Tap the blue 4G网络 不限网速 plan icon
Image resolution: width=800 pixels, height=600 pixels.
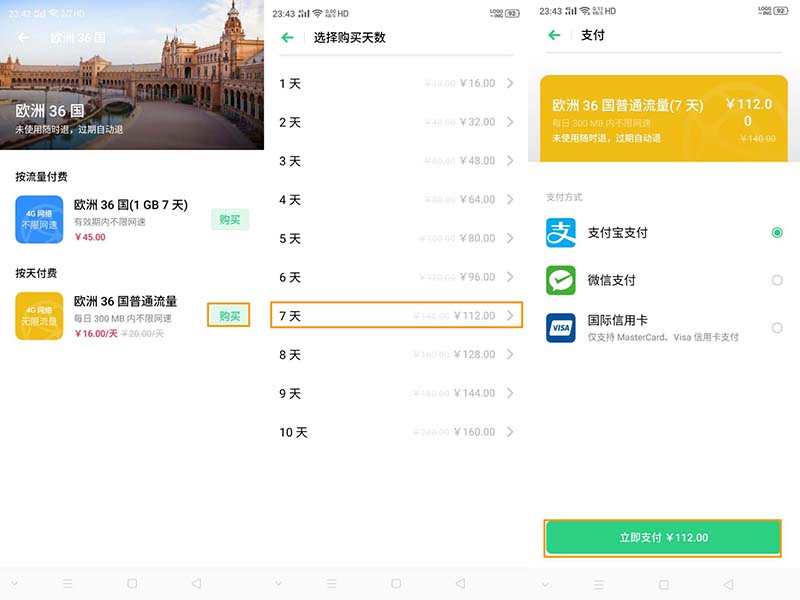[x=39, y=219]
